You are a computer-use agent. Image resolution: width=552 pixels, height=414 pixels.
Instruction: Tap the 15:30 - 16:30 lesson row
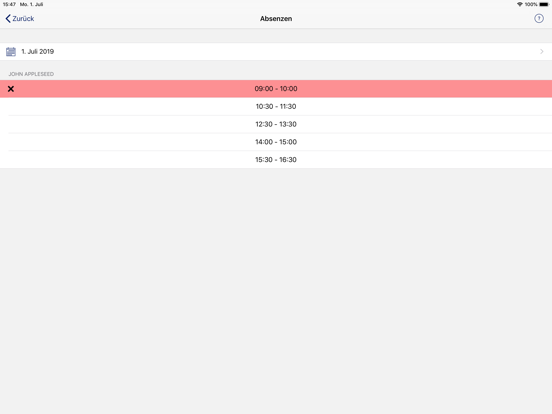[x=276, y=159]
